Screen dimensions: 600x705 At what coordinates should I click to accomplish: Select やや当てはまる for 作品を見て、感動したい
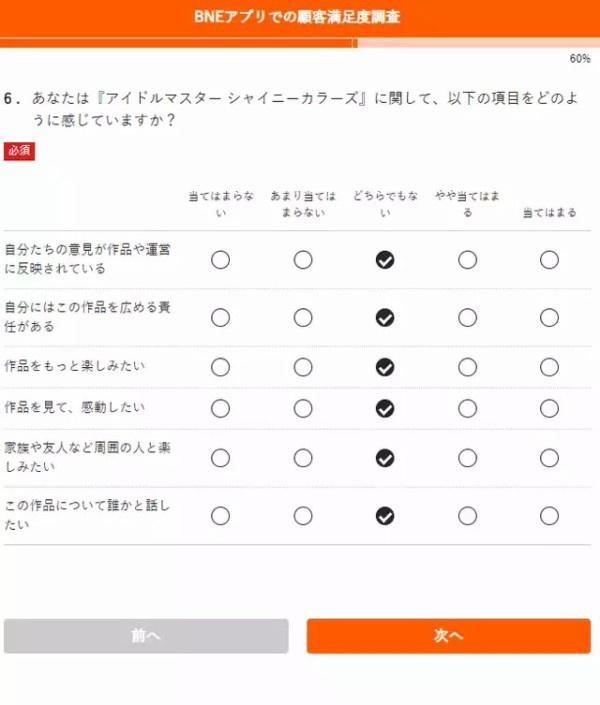[x=467, y=409]
